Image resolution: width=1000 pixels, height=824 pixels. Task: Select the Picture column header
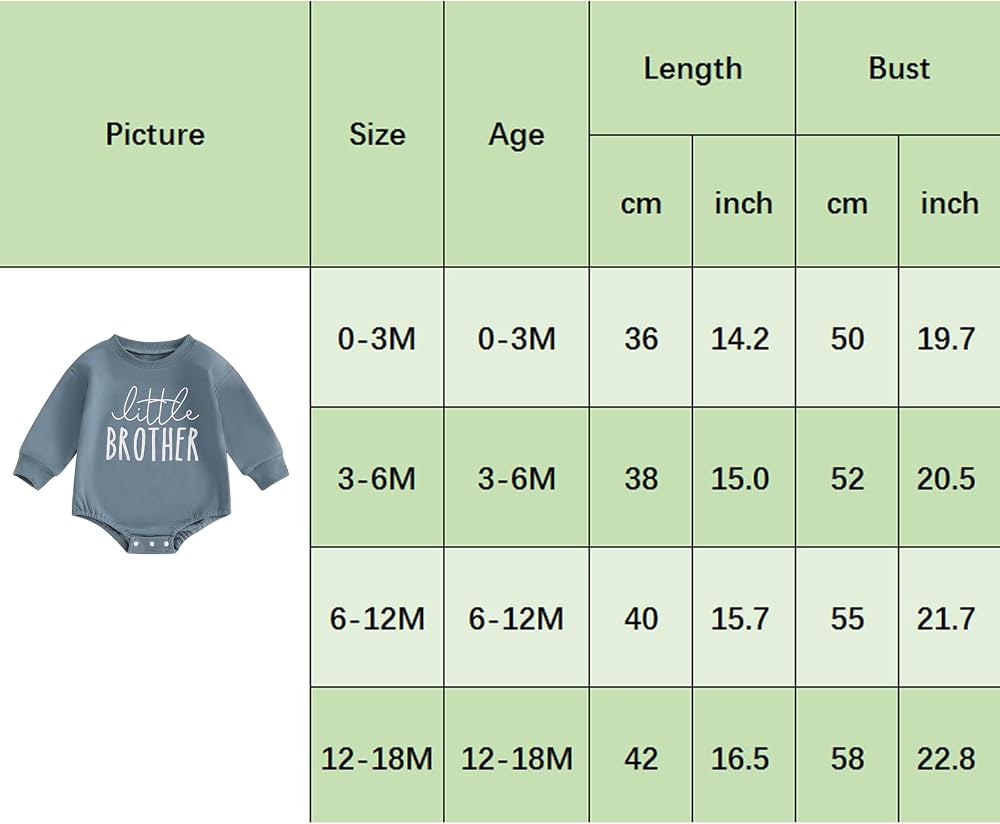[x=154, y=134]
